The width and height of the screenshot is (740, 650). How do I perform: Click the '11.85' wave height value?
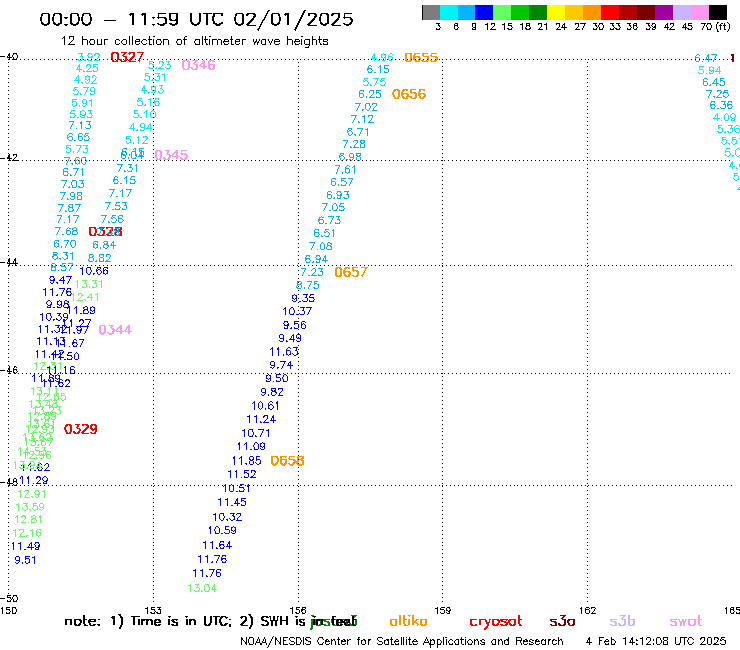click(246, 461)
